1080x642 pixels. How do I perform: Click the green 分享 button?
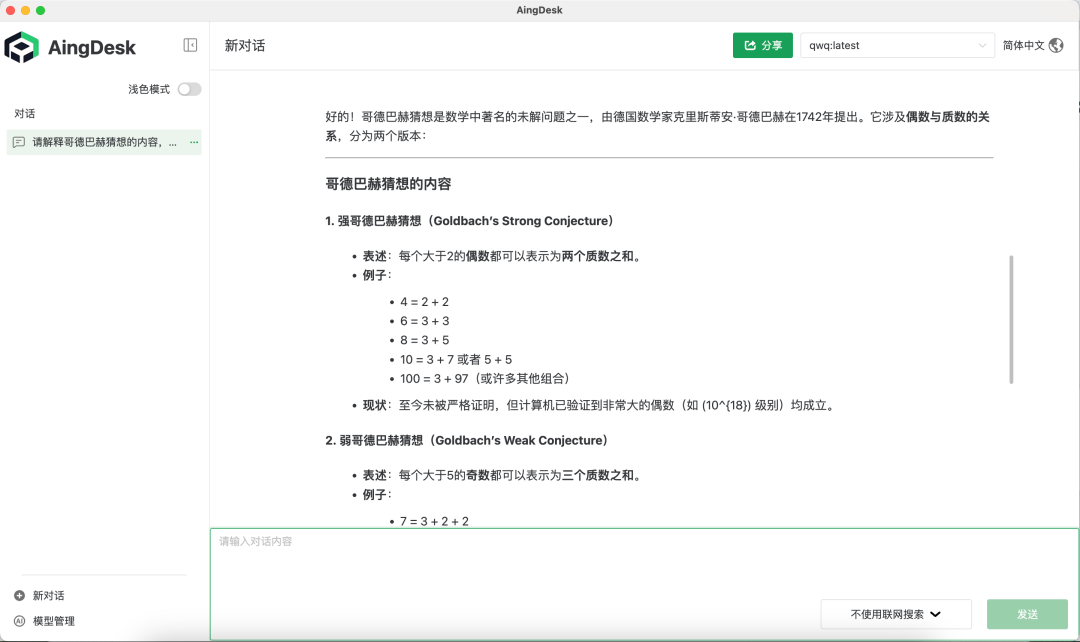762,45
